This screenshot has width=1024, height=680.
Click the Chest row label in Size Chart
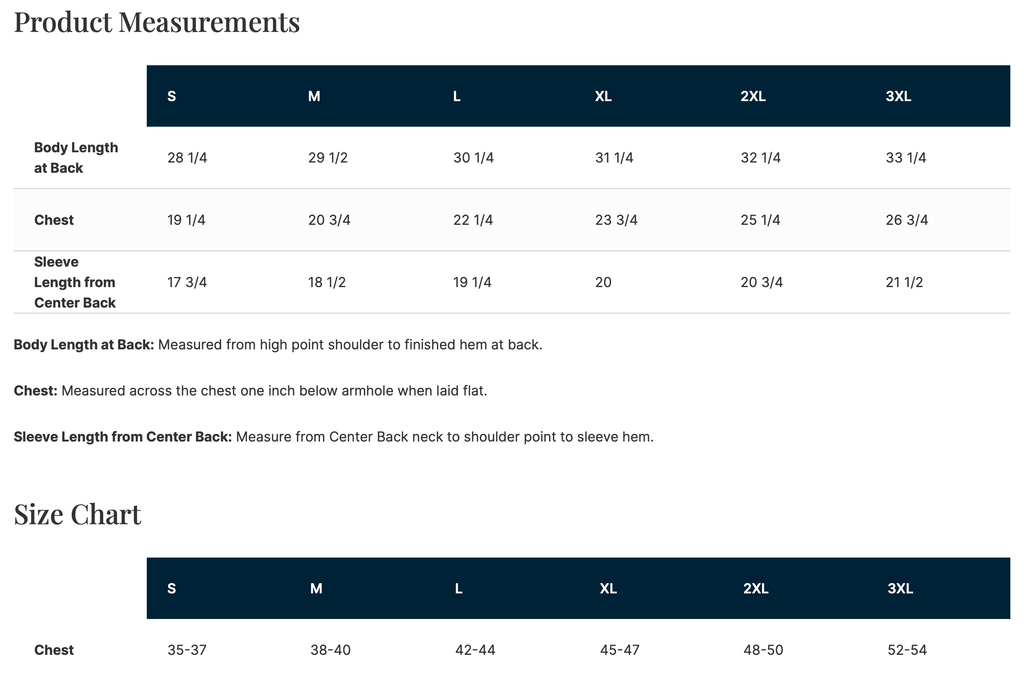point(54,650)
